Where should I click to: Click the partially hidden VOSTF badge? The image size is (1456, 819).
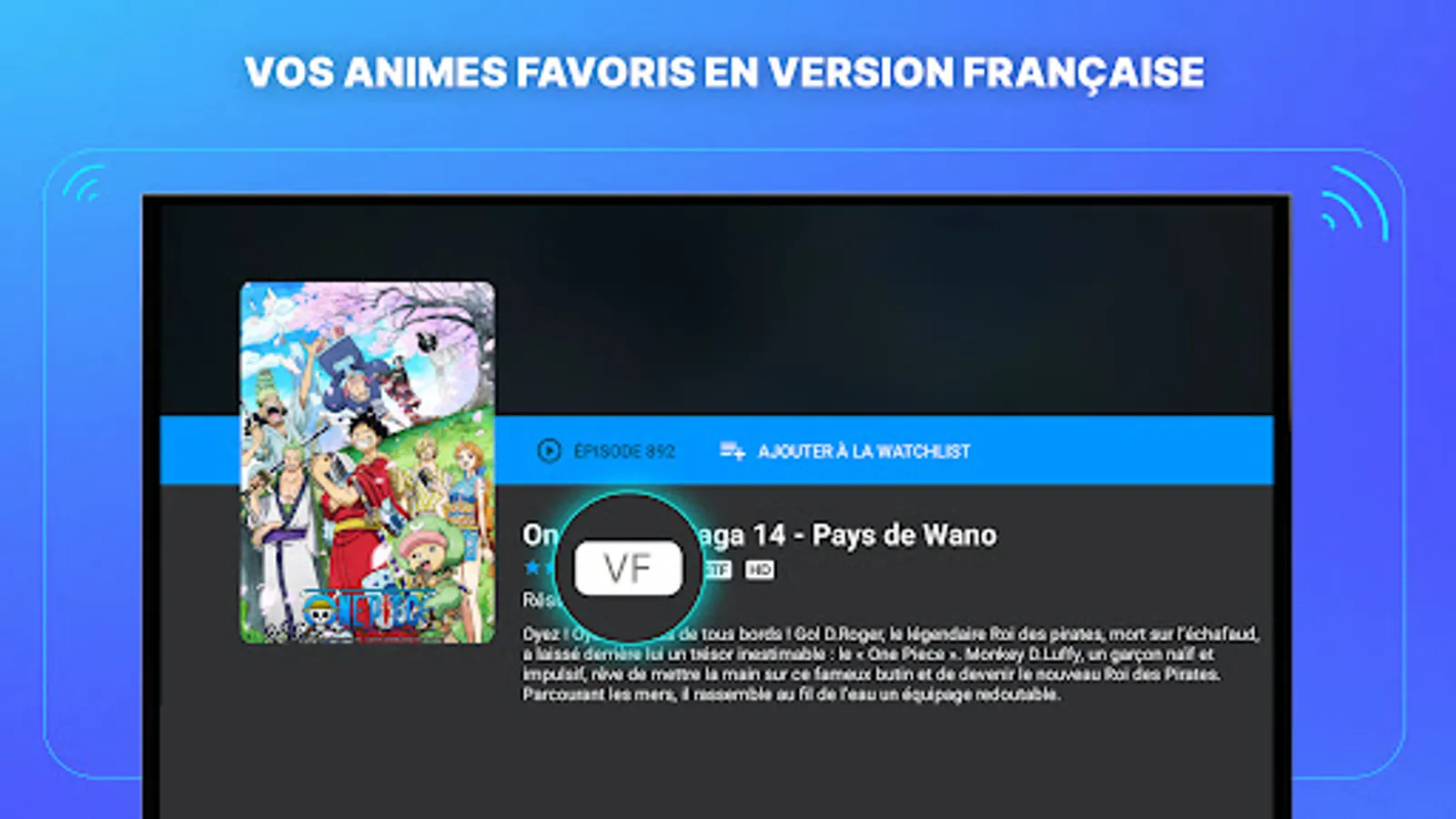click(718, 570)
